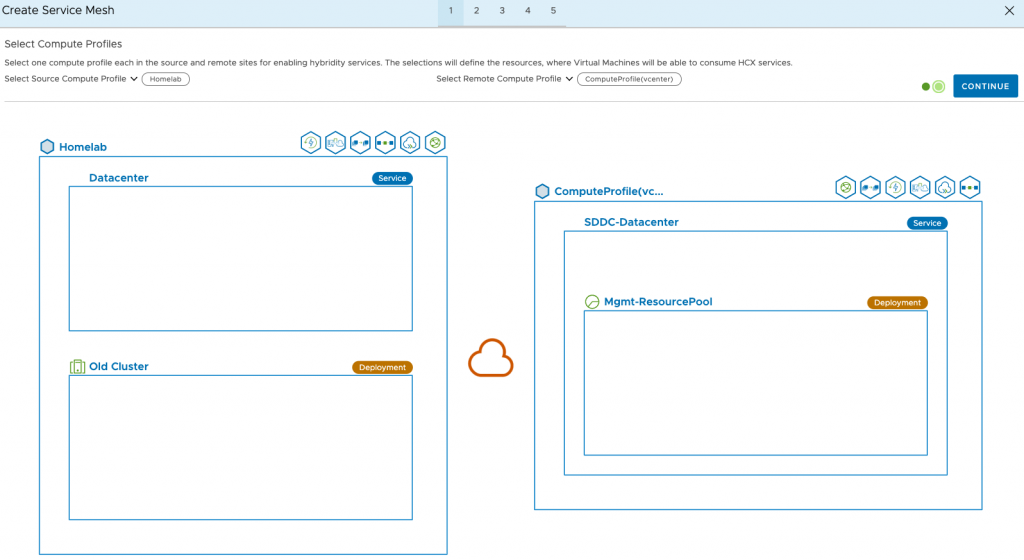Click the SDDC-Datacenter label
The height and width of the screenshot is (560, 1024).
point(631,222)
